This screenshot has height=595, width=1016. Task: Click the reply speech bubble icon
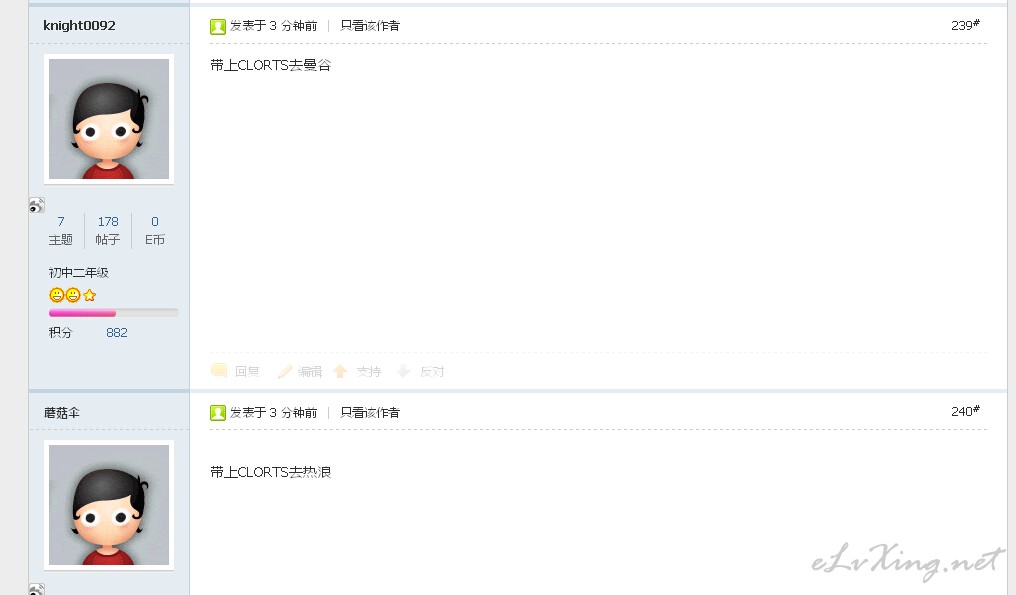click(x=219, y=371)
